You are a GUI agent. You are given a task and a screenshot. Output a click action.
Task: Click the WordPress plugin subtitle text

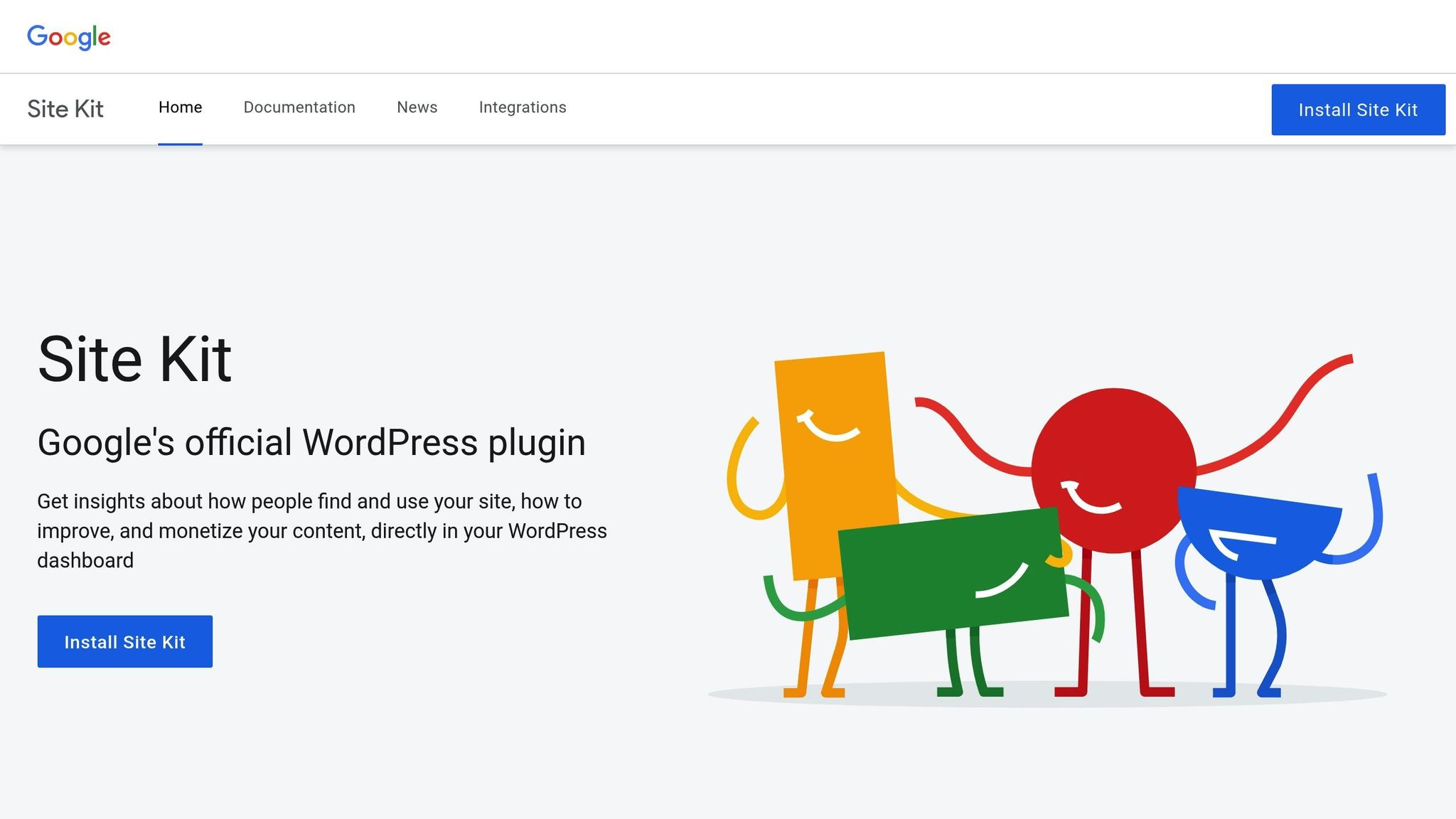(311, 441)
